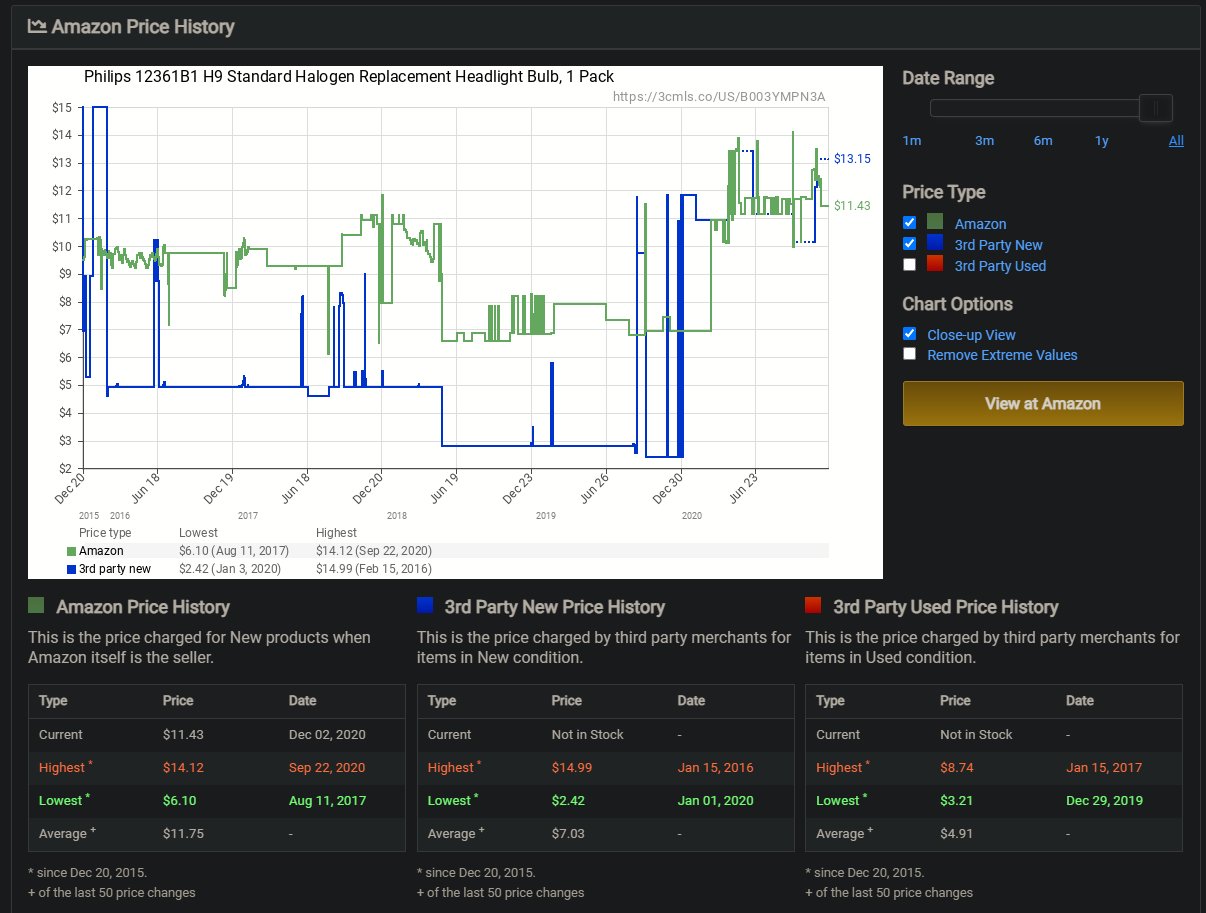
Task: Click the Jan 01, 2020 date cell
Action: point(715,800)
